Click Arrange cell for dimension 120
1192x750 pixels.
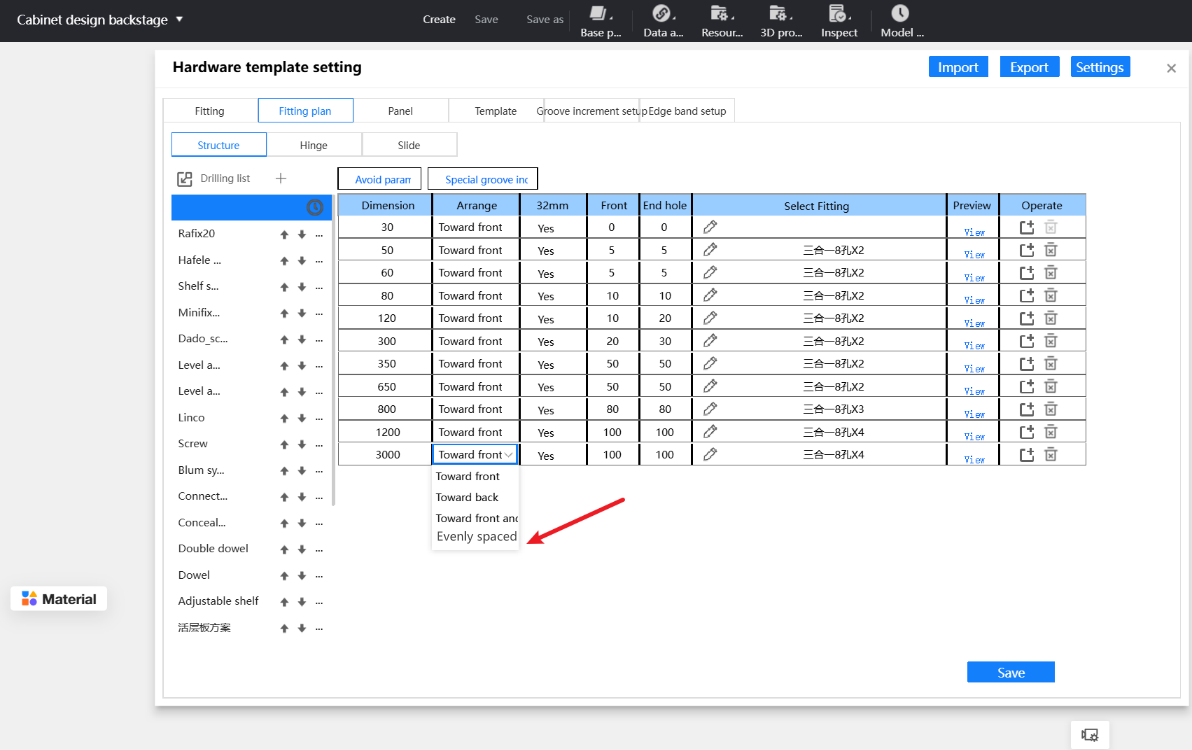click(x=476, y=318)
